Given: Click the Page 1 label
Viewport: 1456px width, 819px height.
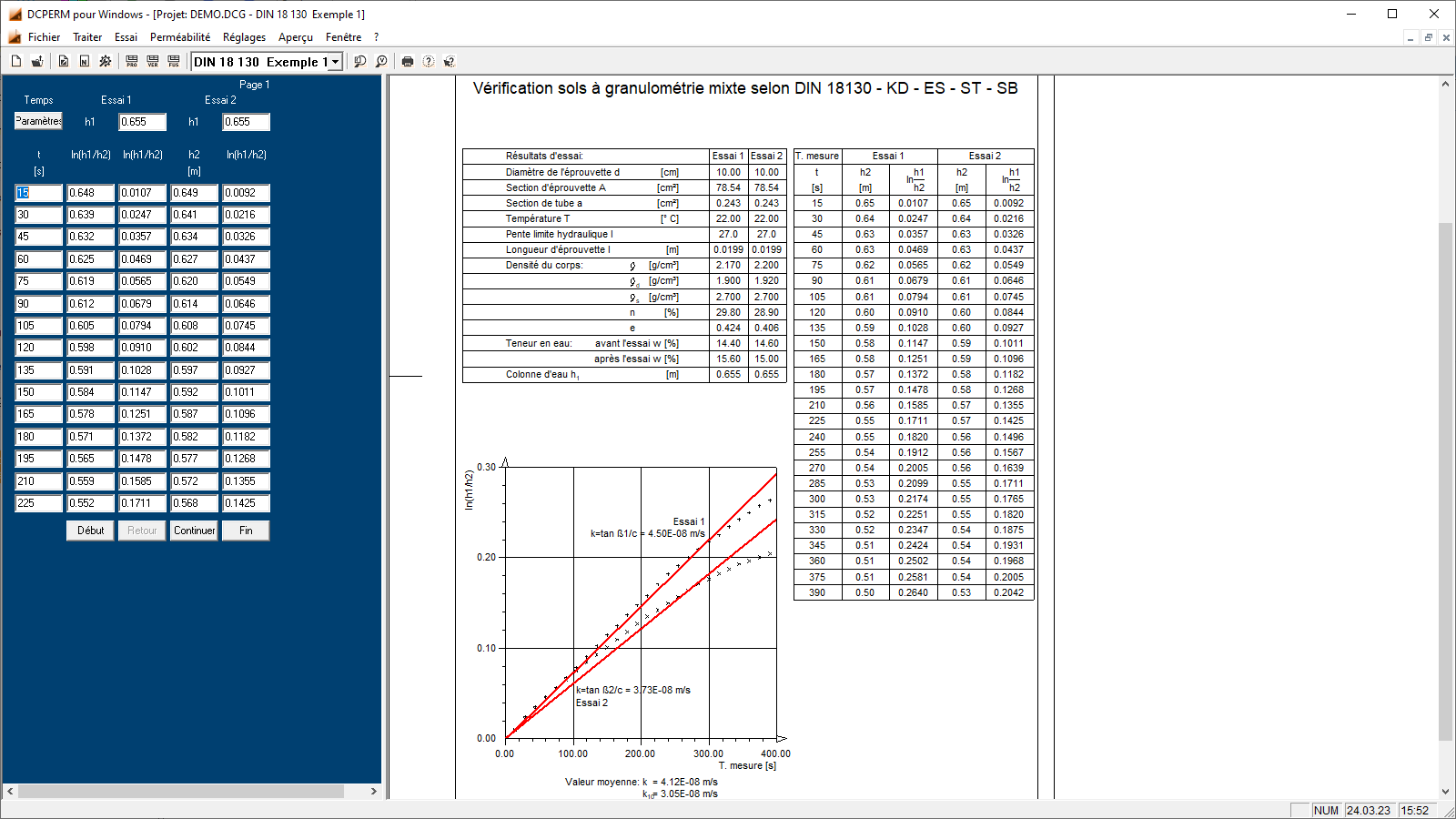Looking at the screenshot, I should click(254, 85).
